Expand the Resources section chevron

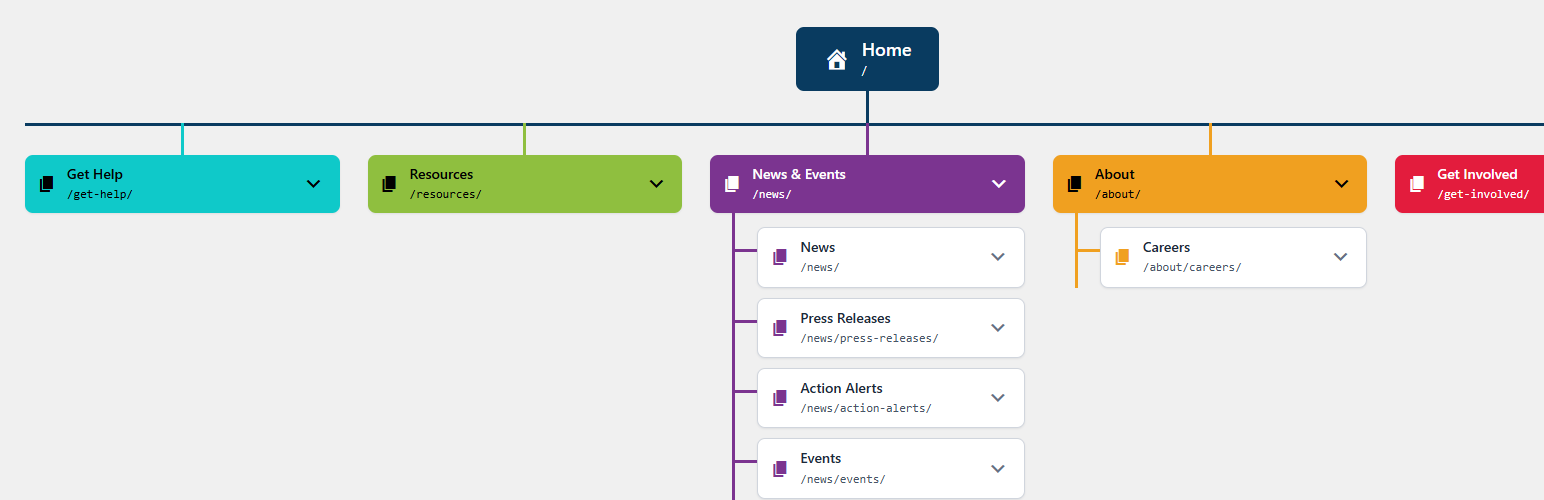coord(656,184)
